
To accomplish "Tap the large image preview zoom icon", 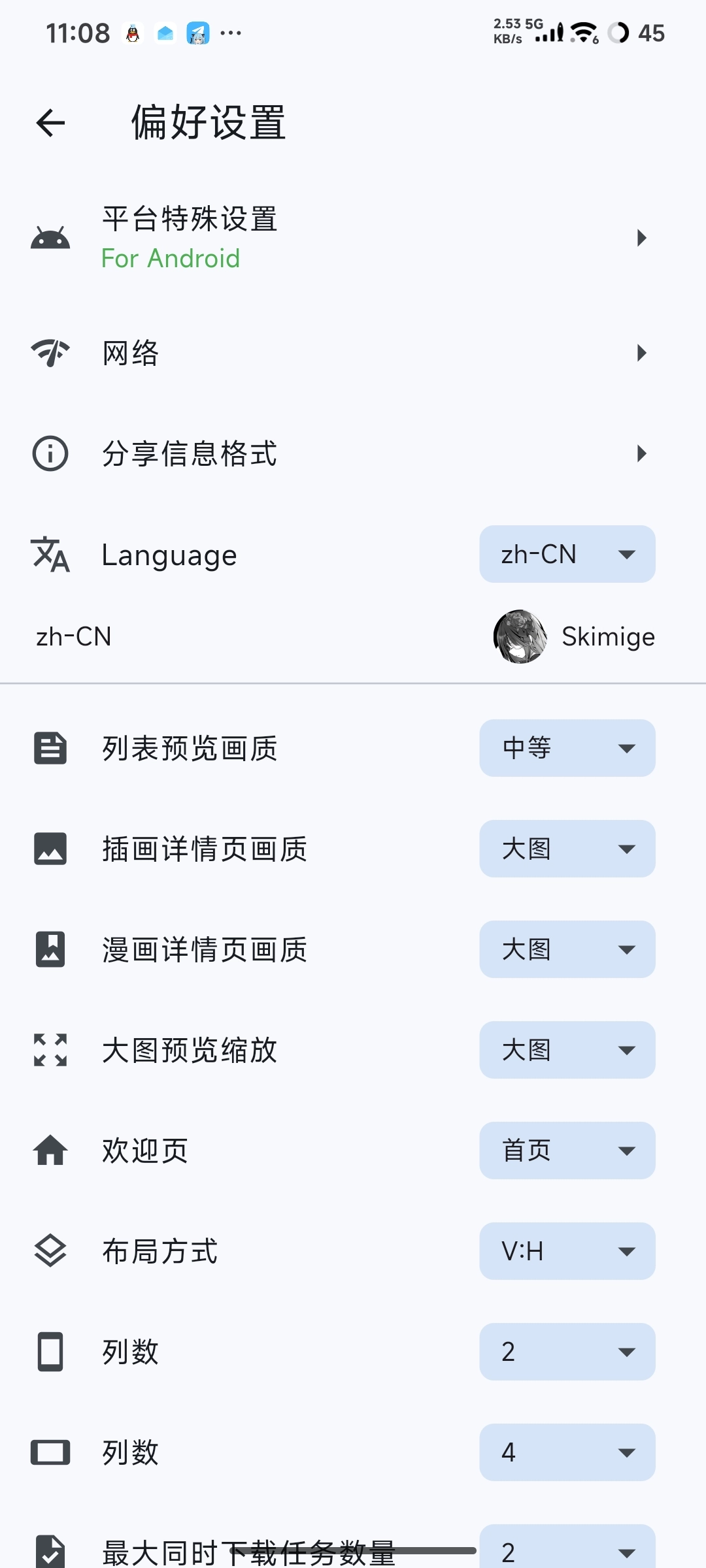I will point(50,1050).
